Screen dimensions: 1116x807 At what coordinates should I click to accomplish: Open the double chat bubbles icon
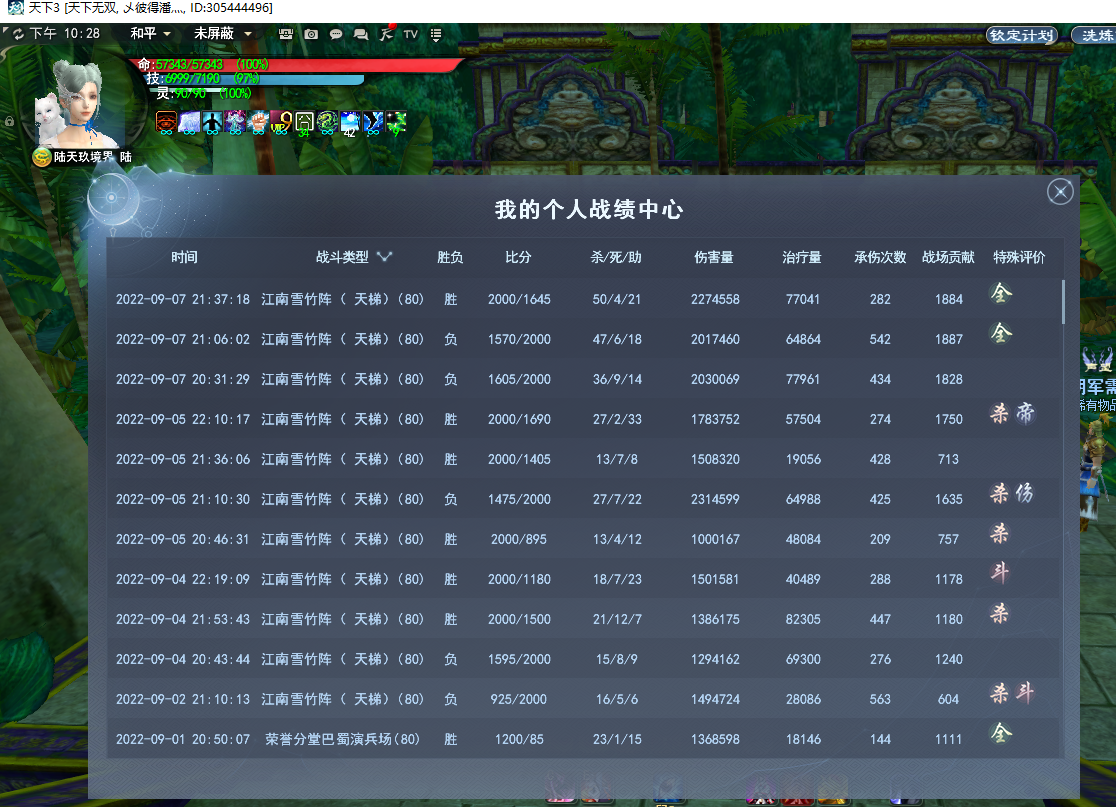[x=361, y=33]
